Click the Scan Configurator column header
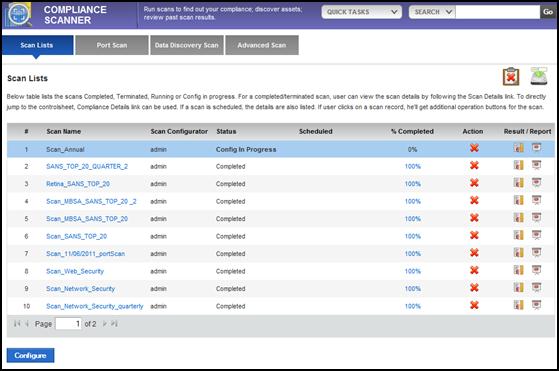The image size is (559, 371). pyautogui.click(x=179, y=132)
